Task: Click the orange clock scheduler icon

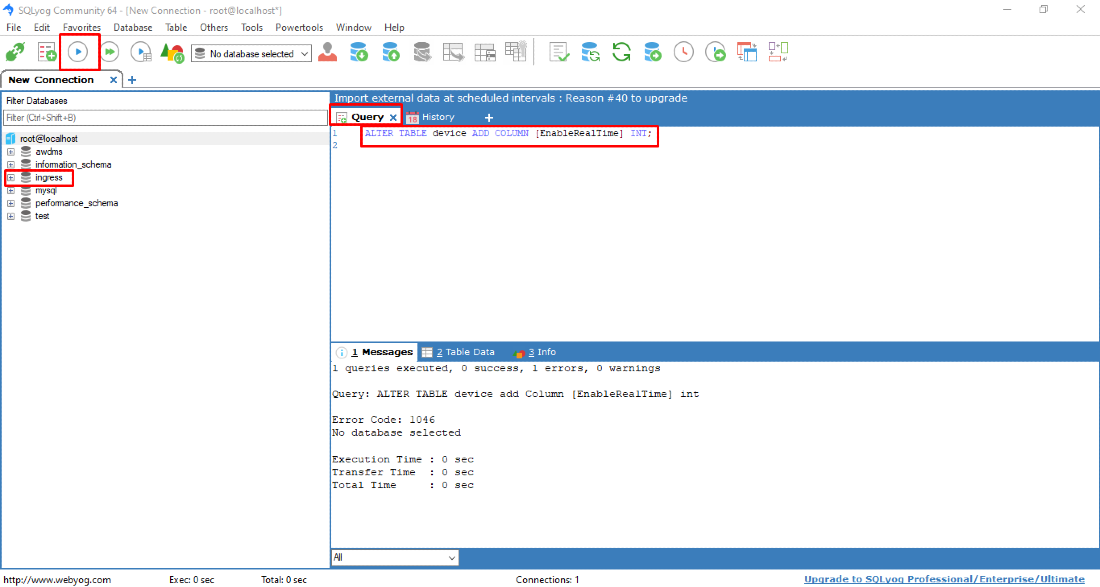Action: tap(684, 52)
